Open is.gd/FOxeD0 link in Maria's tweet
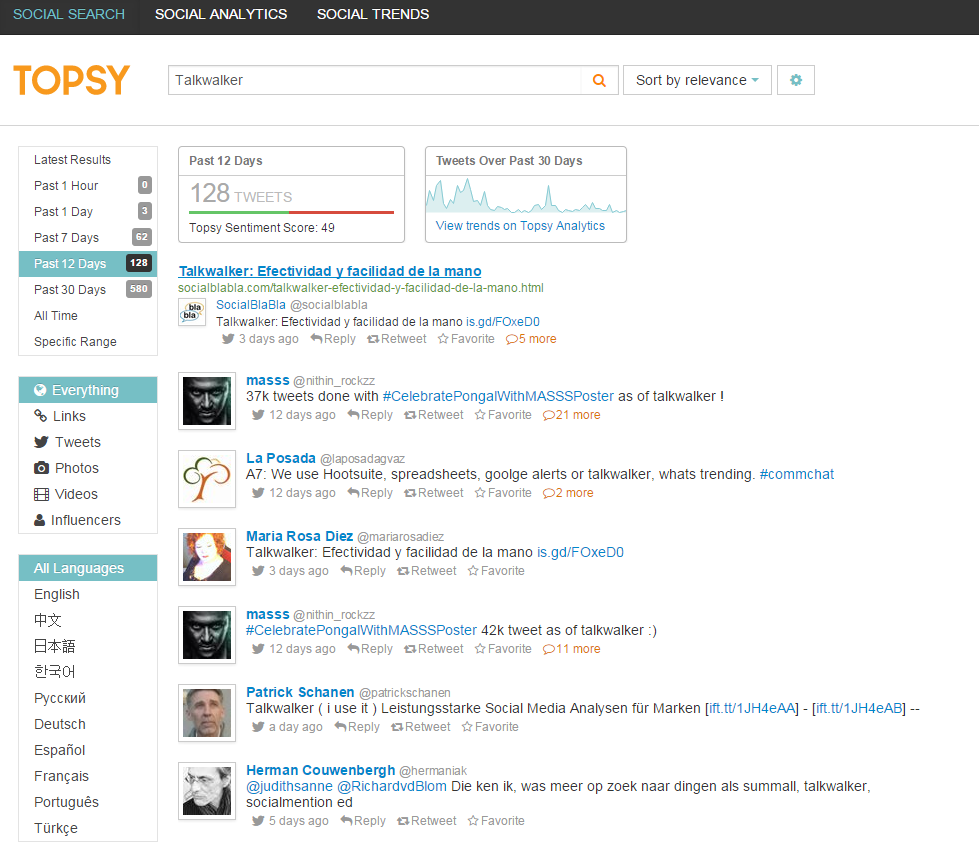 pos(580,552)
